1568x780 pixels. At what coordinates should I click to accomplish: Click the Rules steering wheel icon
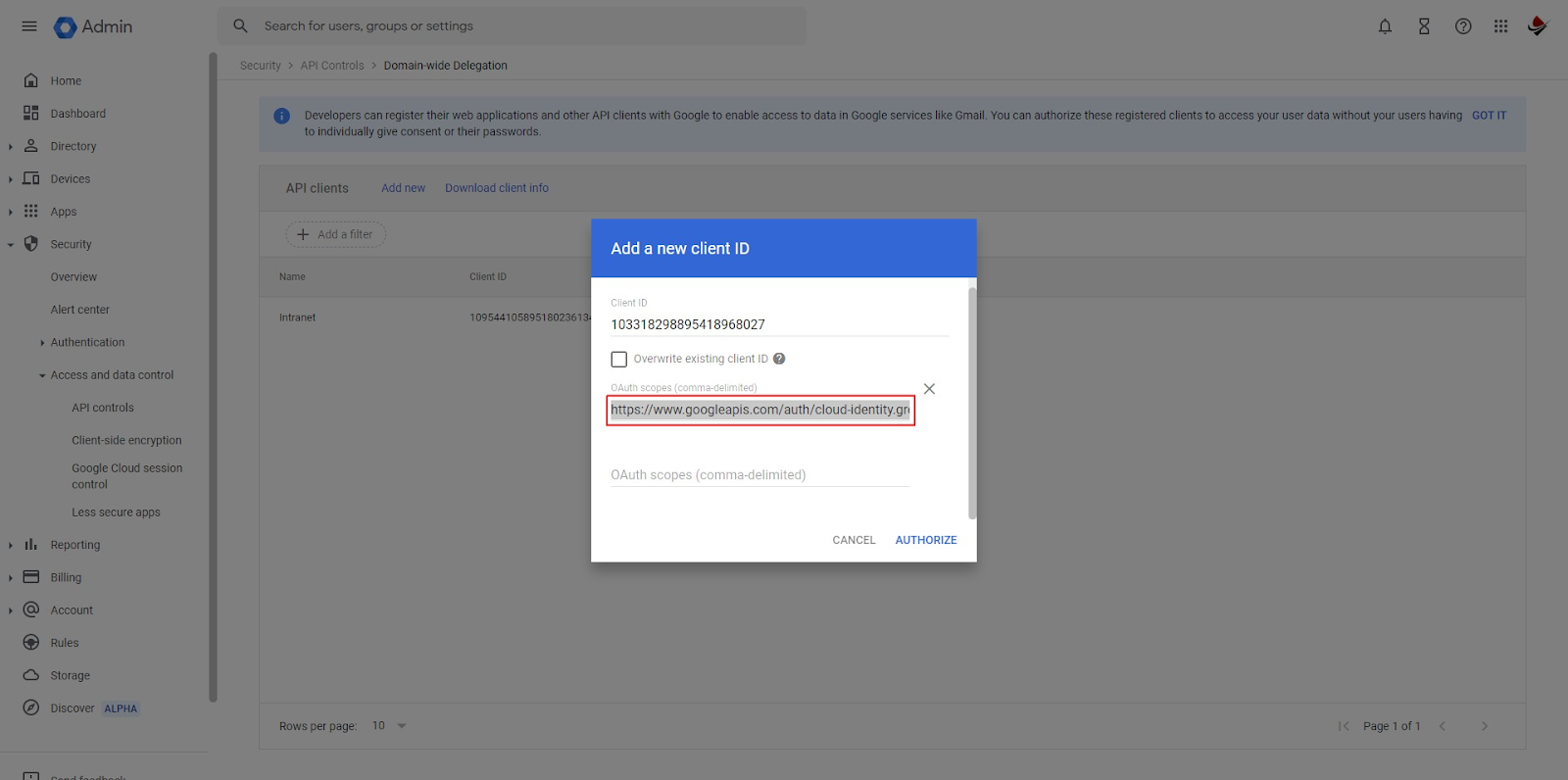coord(31,642)
